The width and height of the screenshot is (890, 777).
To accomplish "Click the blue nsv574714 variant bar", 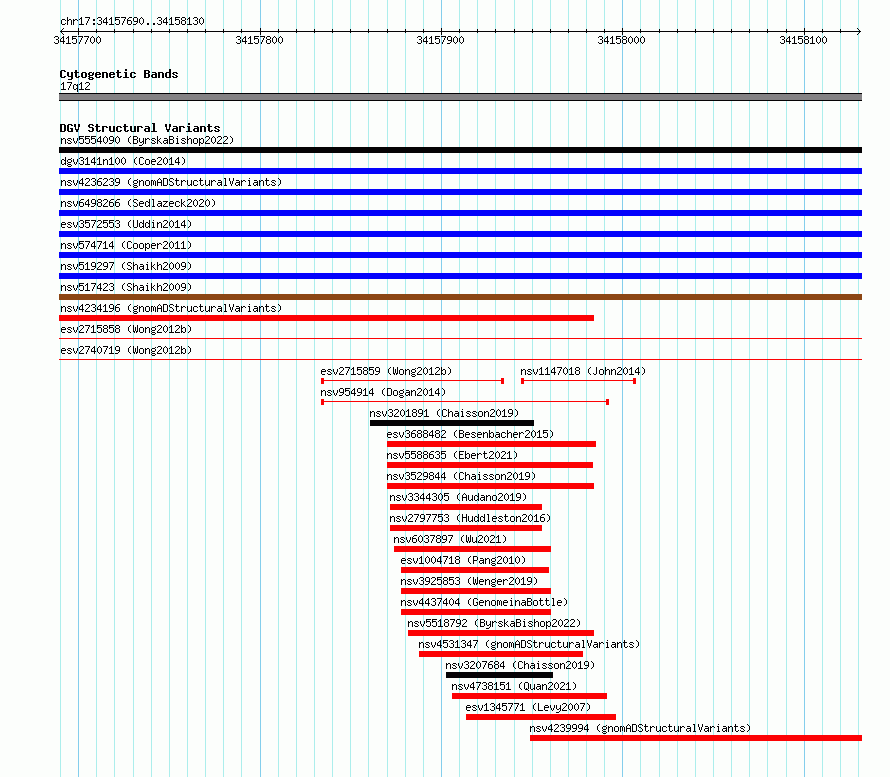I will coord(460,255).
